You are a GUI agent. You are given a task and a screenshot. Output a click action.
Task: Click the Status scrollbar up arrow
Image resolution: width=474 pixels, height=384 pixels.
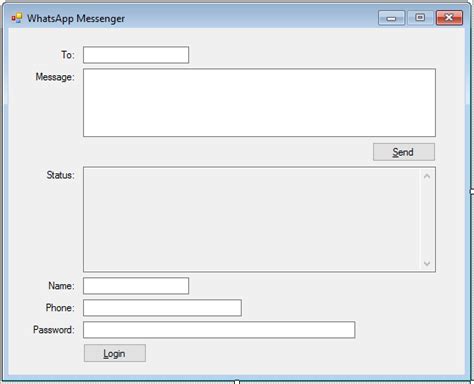click(x=427, y=176)
